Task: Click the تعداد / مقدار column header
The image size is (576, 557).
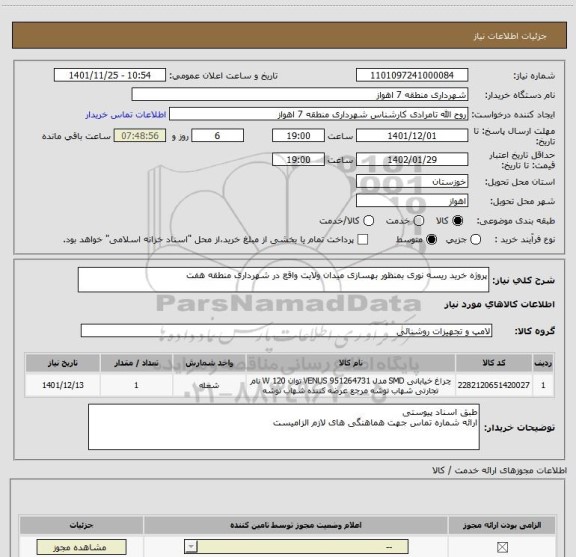Action: 136,363
